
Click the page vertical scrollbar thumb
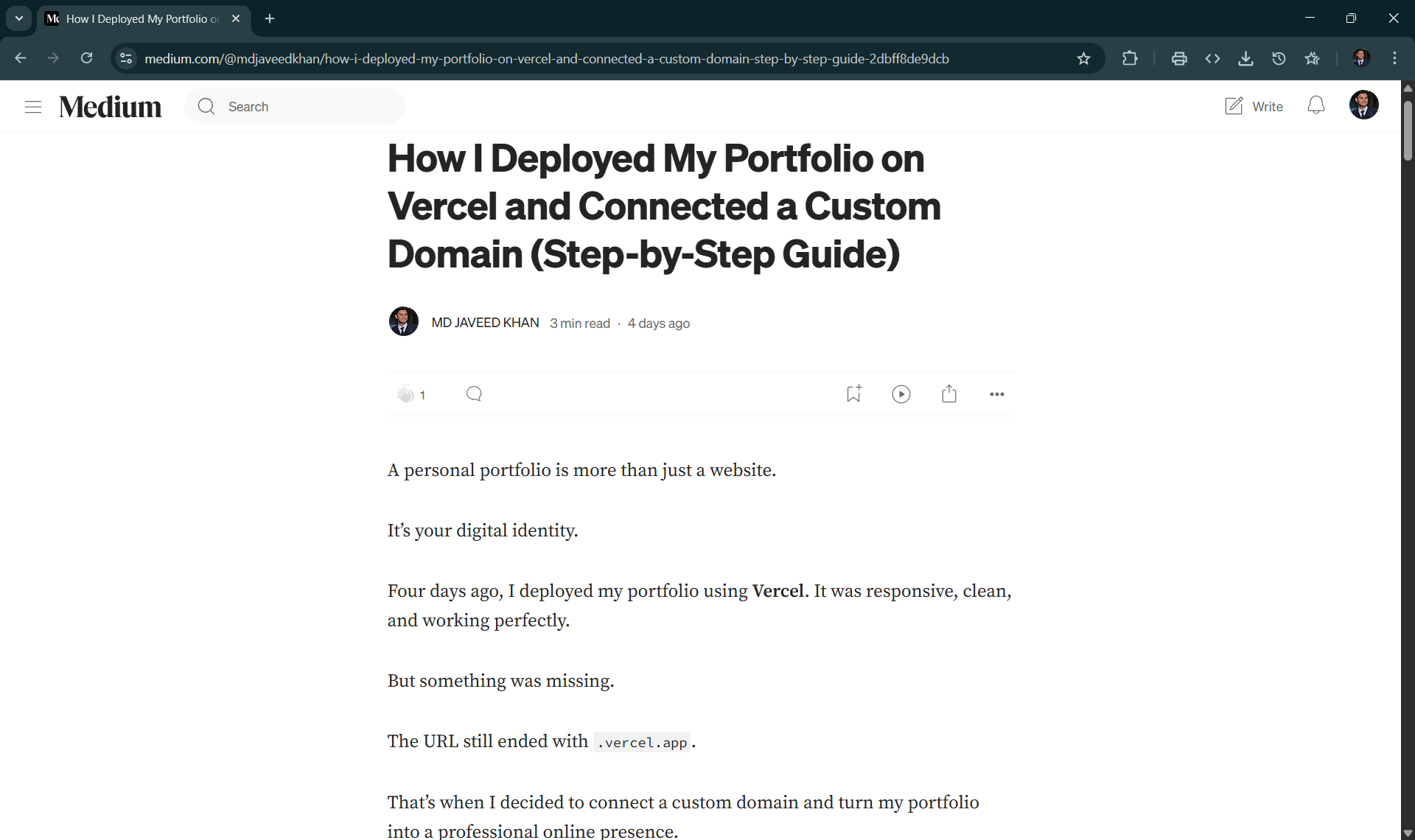1408,131
